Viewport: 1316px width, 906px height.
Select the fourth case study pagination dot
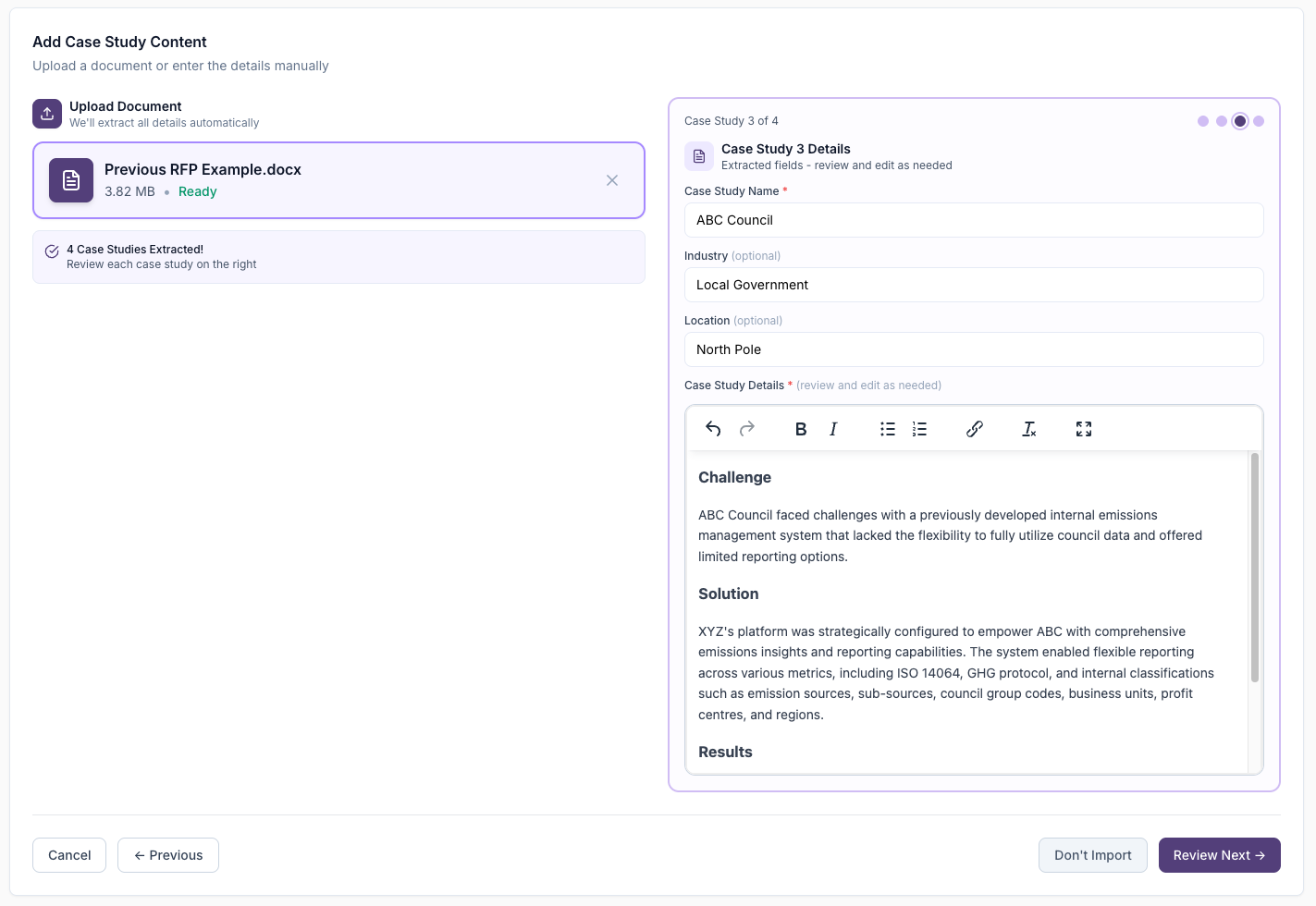click(1259, 121)
